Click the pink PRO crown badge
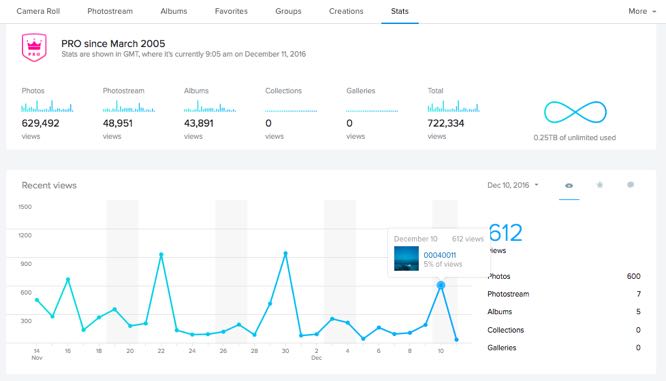The width and height of the screenshot is (666, 381). coord(34,47)
